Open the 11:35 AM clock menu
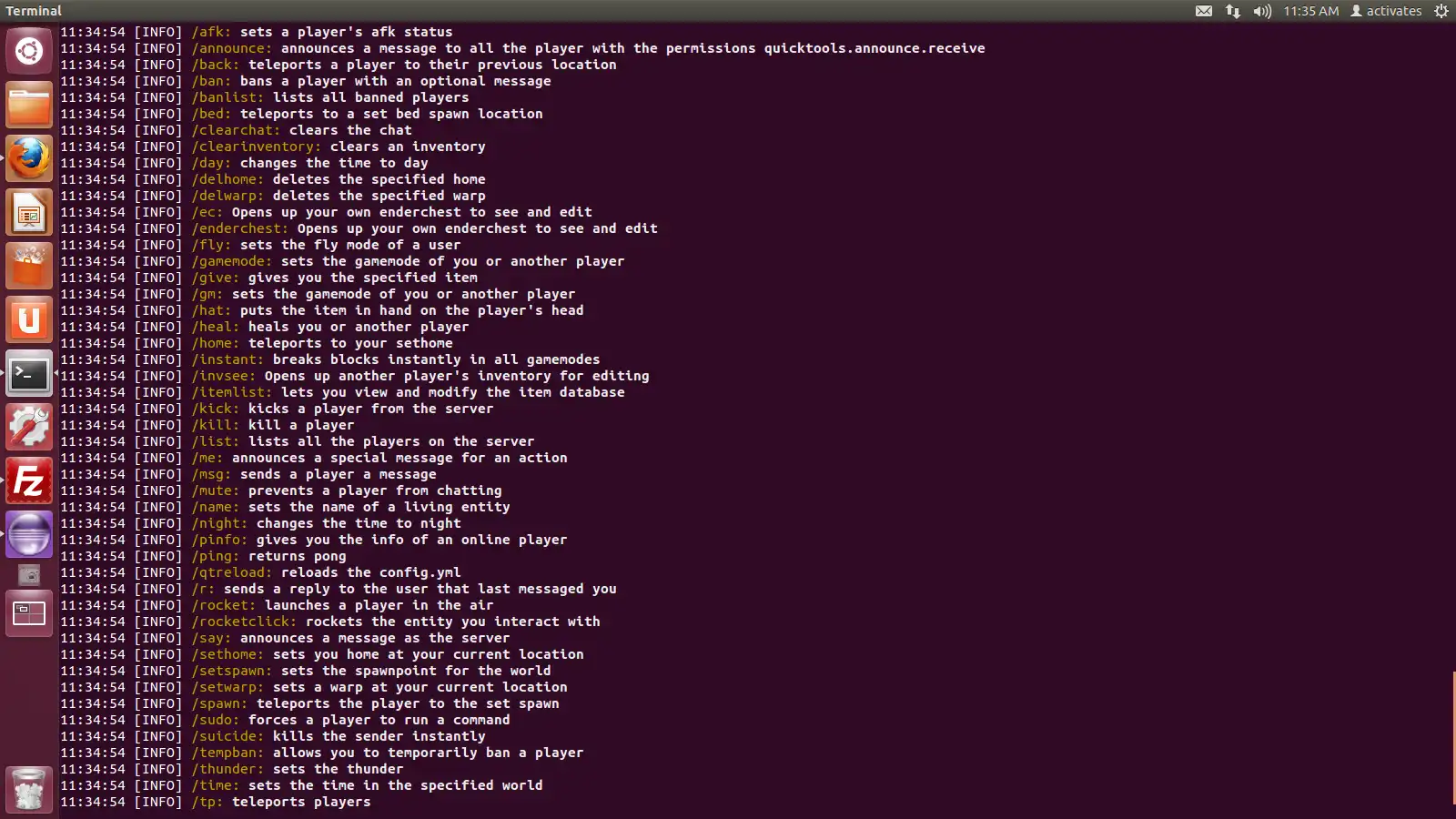This screenshot has width=1456, height=819. click(1311, 11)
